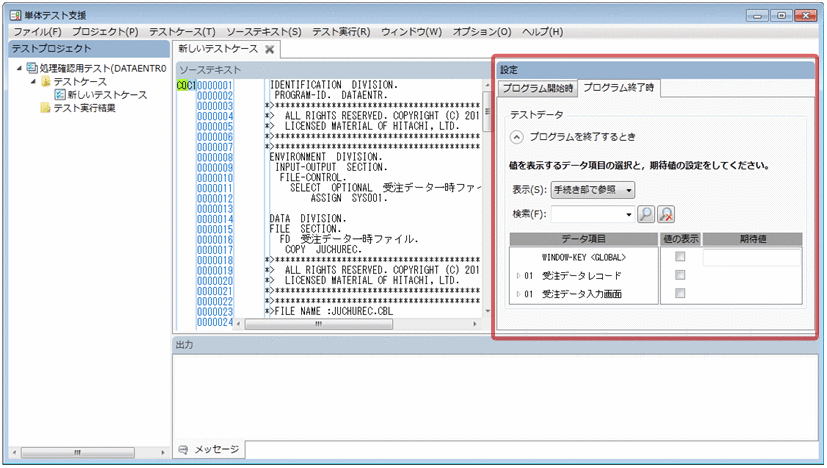The height and width of the screenshot is (468, 827).
Task: Open the 検索(F) combo box arrow
Action: coord(628,214)
